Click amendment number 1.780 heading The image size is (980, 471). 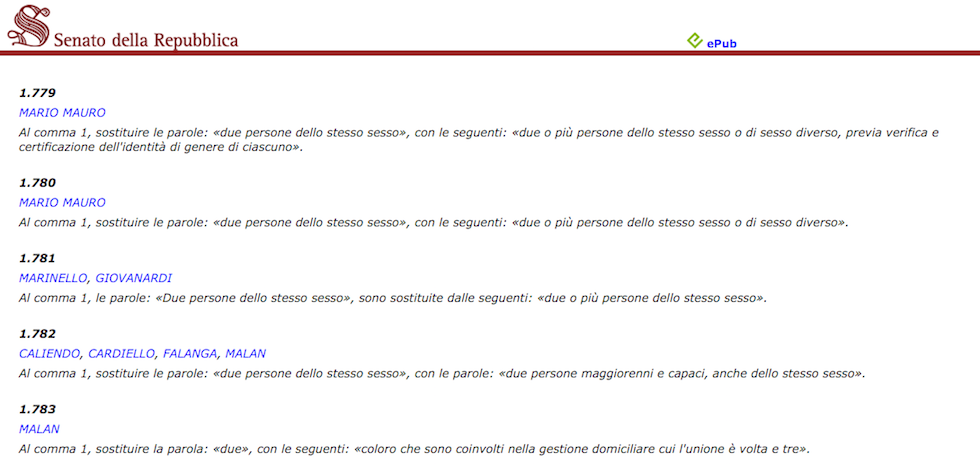(x=38, y=184)
